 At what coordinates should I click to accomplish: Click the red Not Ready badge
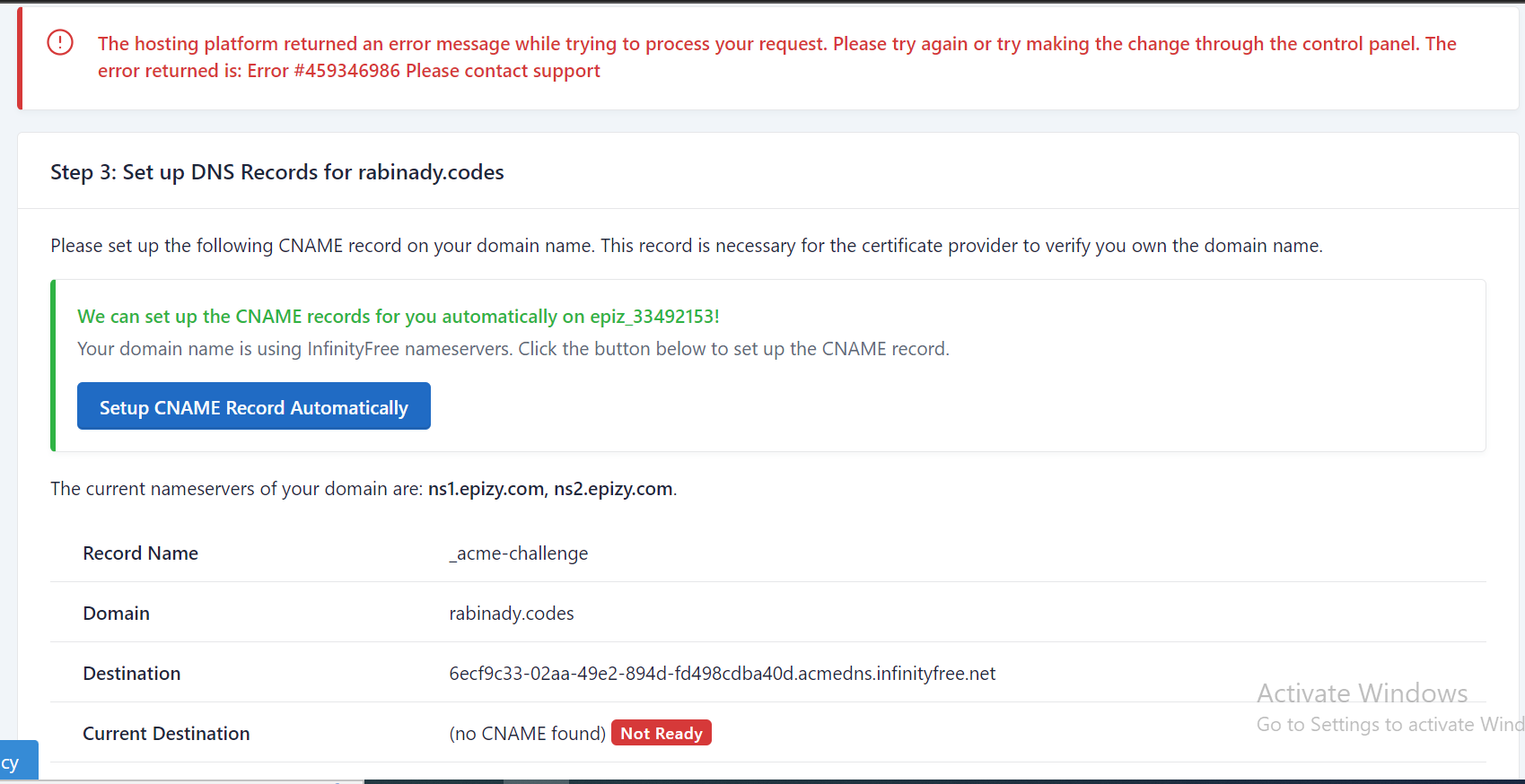(661, 733)
